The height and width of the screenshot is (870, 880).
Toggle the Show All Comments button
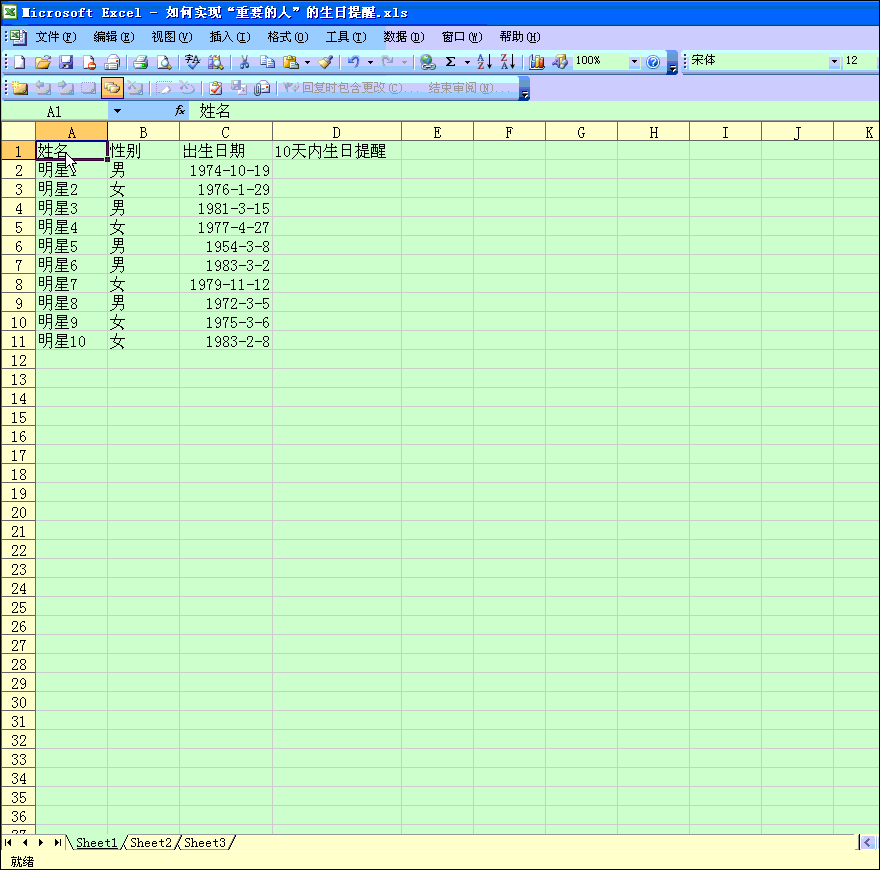[112, 88]
